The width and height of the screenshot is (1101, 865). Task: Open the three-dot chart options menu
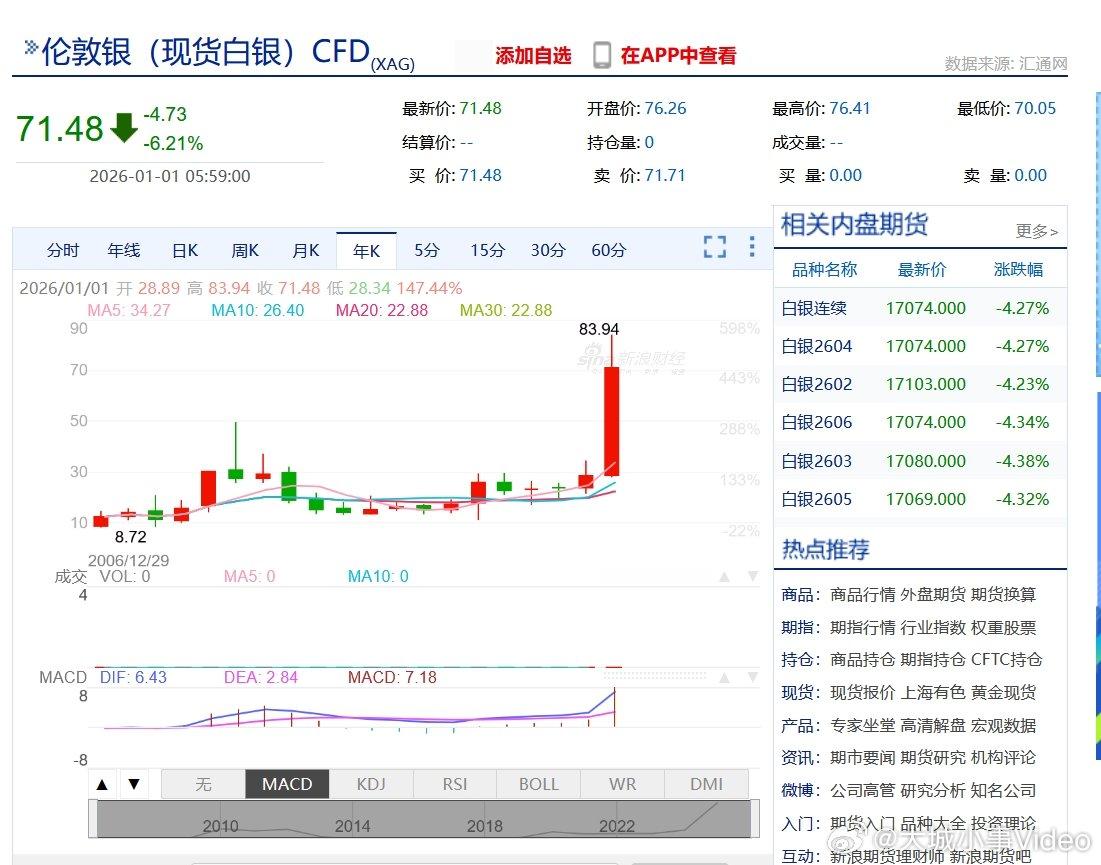tap(751, 246)
